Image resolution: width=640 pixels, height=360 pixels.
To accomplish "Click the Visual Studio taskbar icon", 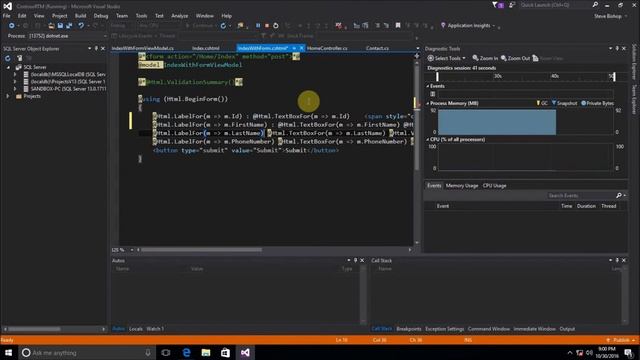I will pos(245,352).
